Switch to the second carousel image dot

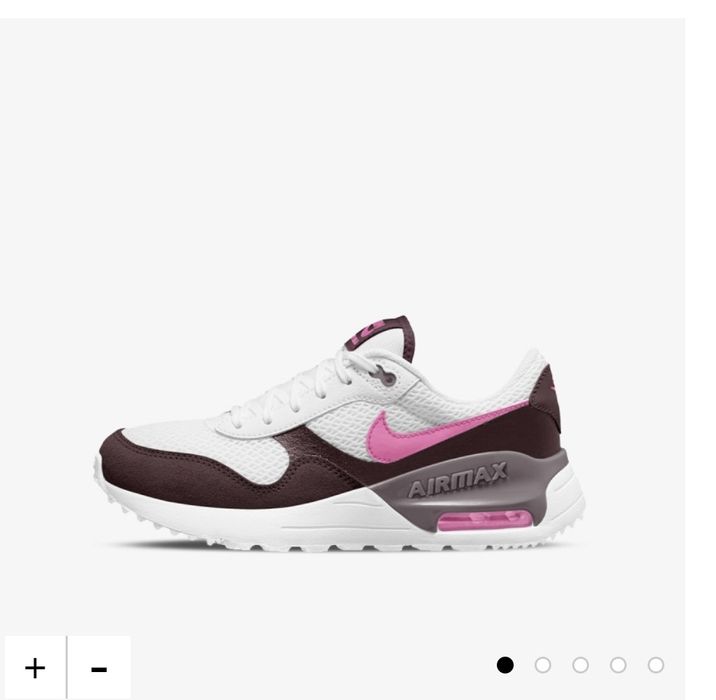point(542,665)
